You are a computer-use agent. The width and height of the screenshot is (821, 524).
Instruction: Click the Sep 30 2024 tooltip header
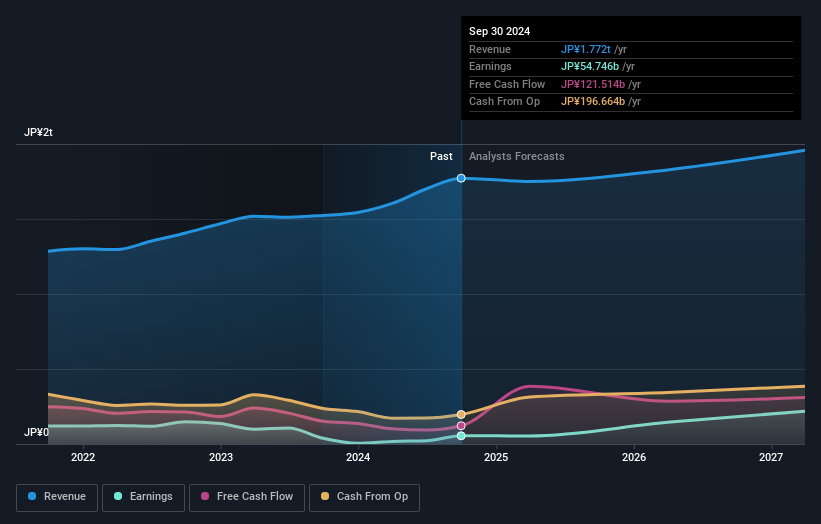tap(500, 31)
